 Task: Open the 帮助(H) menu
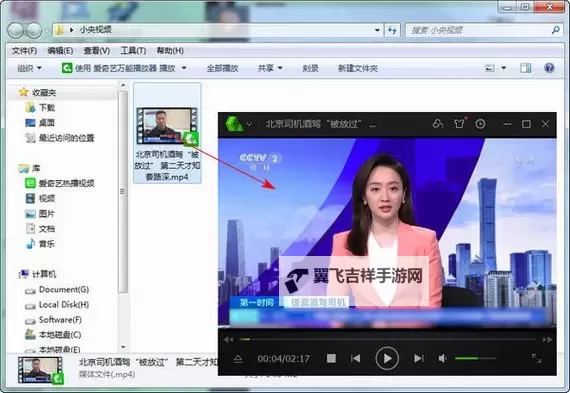170,51
